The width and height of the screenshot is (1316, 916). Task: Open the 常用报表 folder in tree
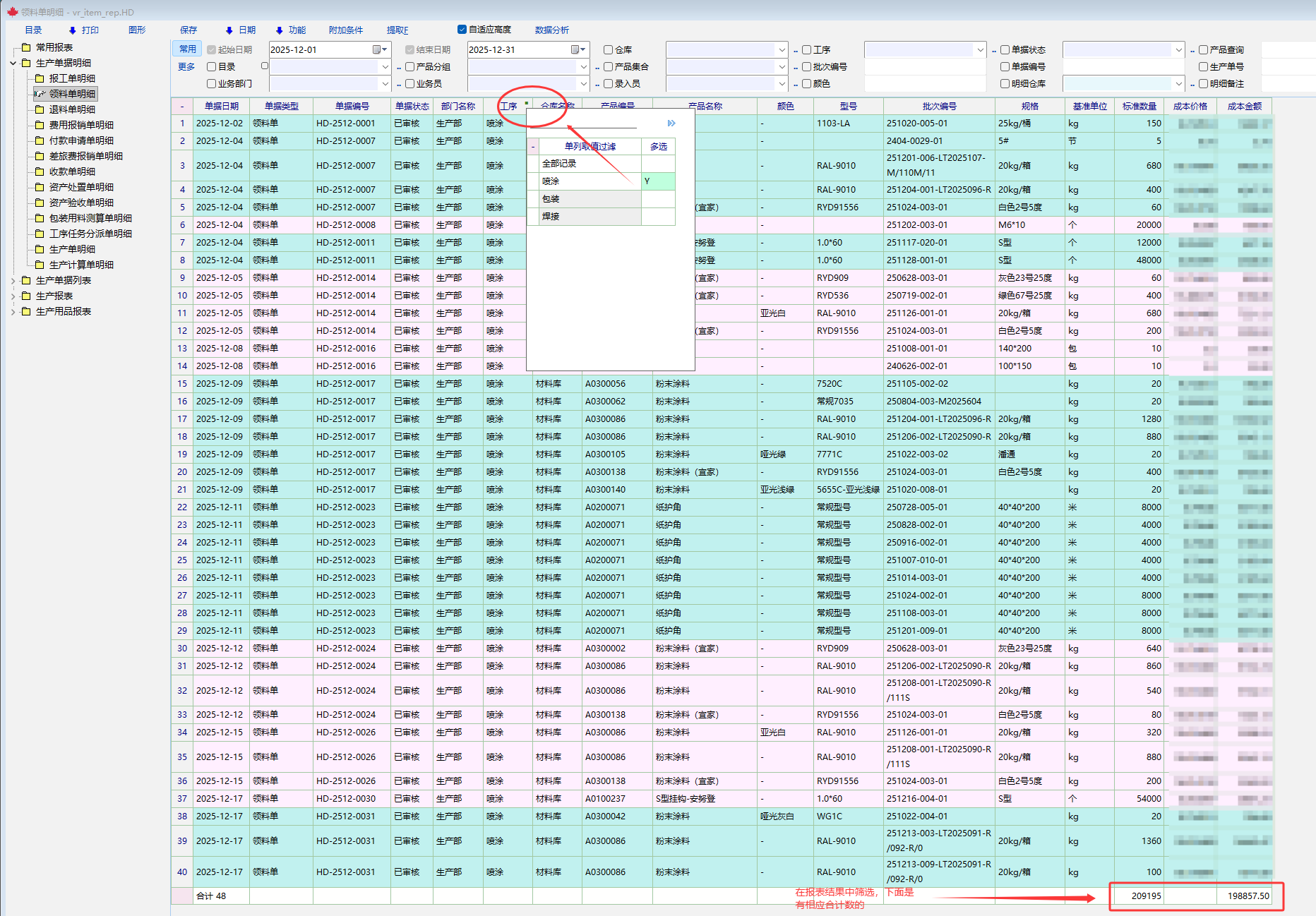(x=54, y=47)
